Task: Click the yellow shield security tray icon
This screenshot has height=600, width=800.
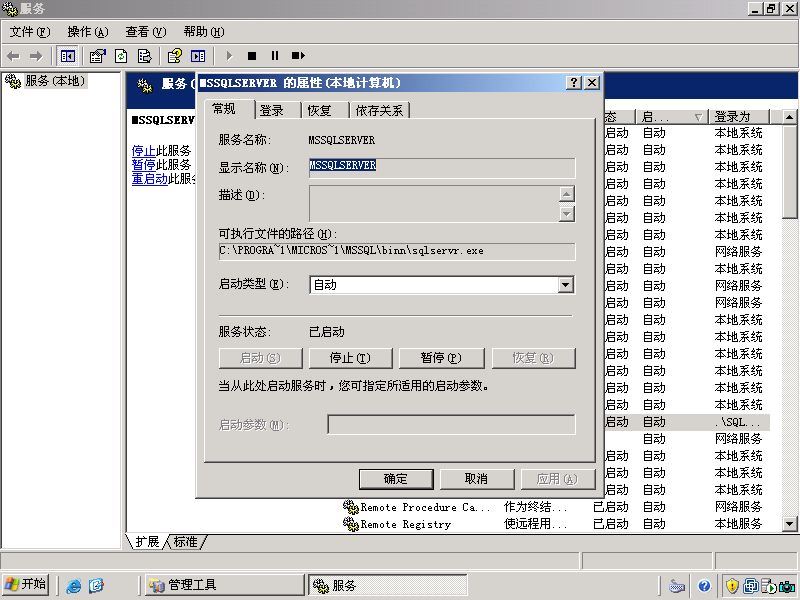Action: [732, 586]
